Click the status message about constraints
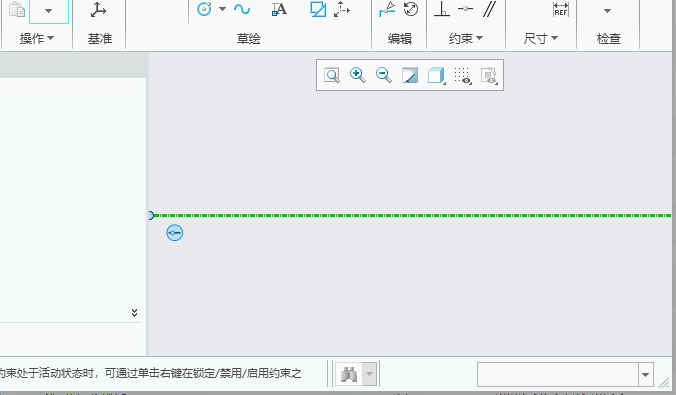 [150, 373]
